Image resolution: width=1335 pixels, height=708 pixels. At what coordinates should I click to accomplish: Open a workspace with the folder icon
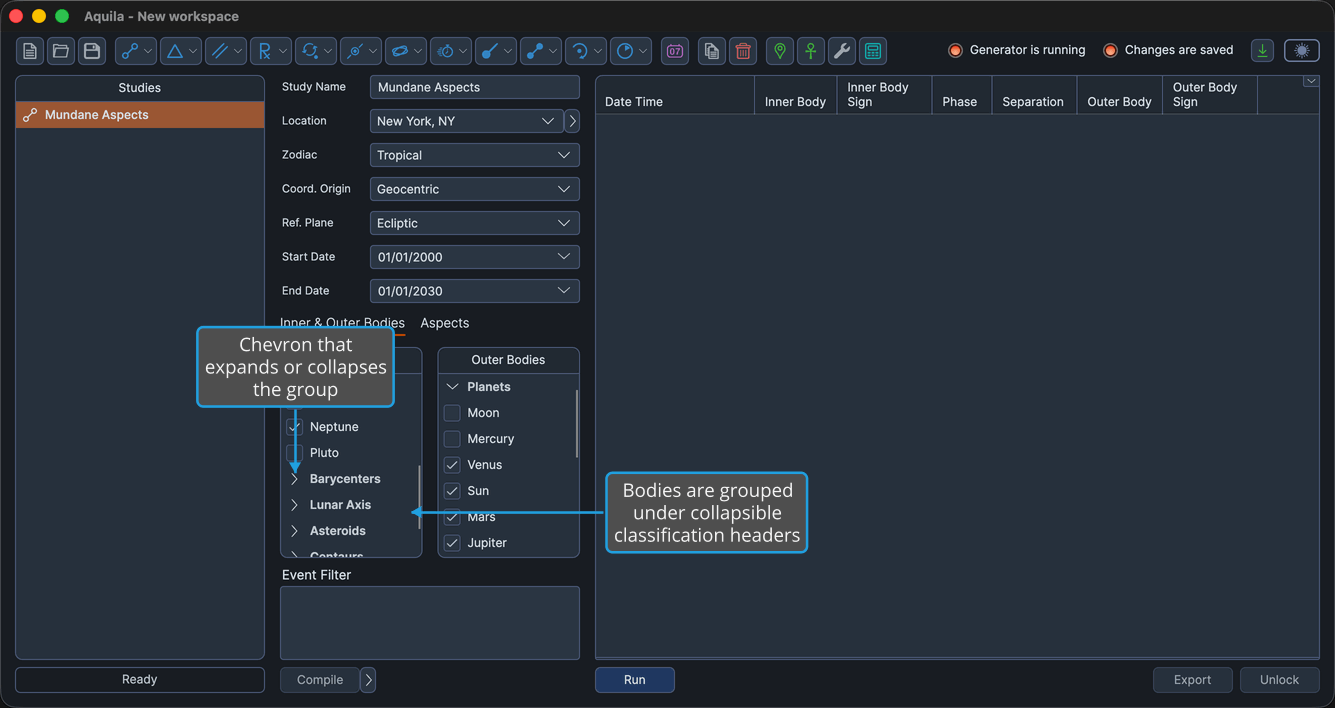click(x=61, y=51)
